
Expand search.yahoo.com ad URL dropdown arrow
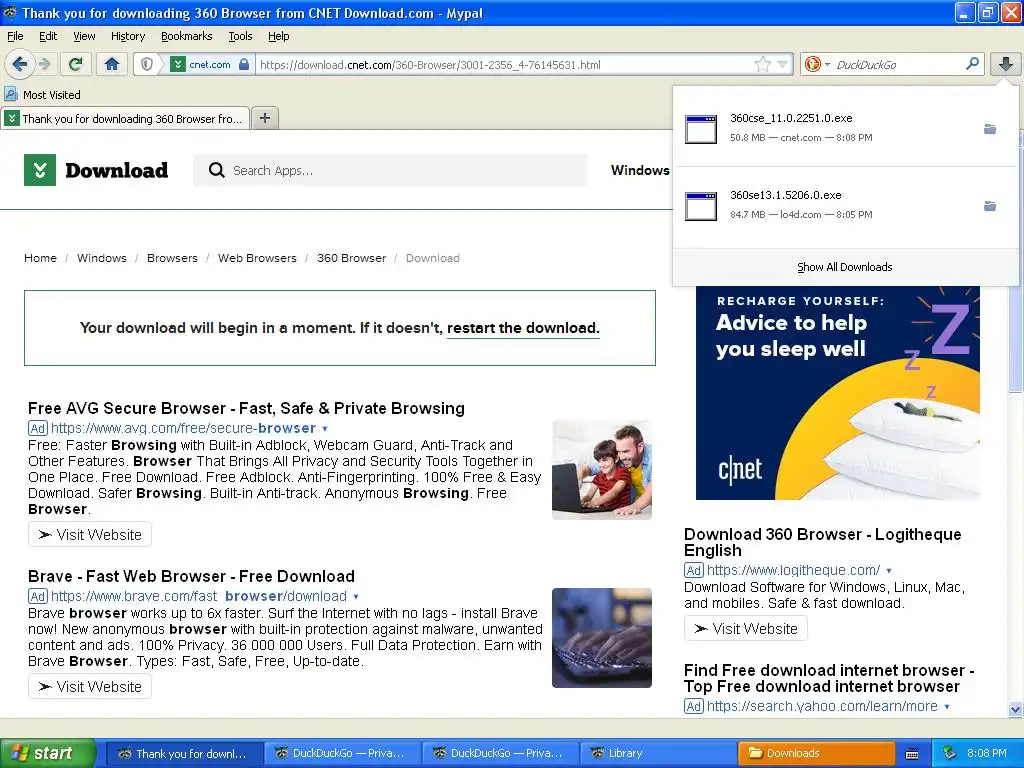click(947, 707)
